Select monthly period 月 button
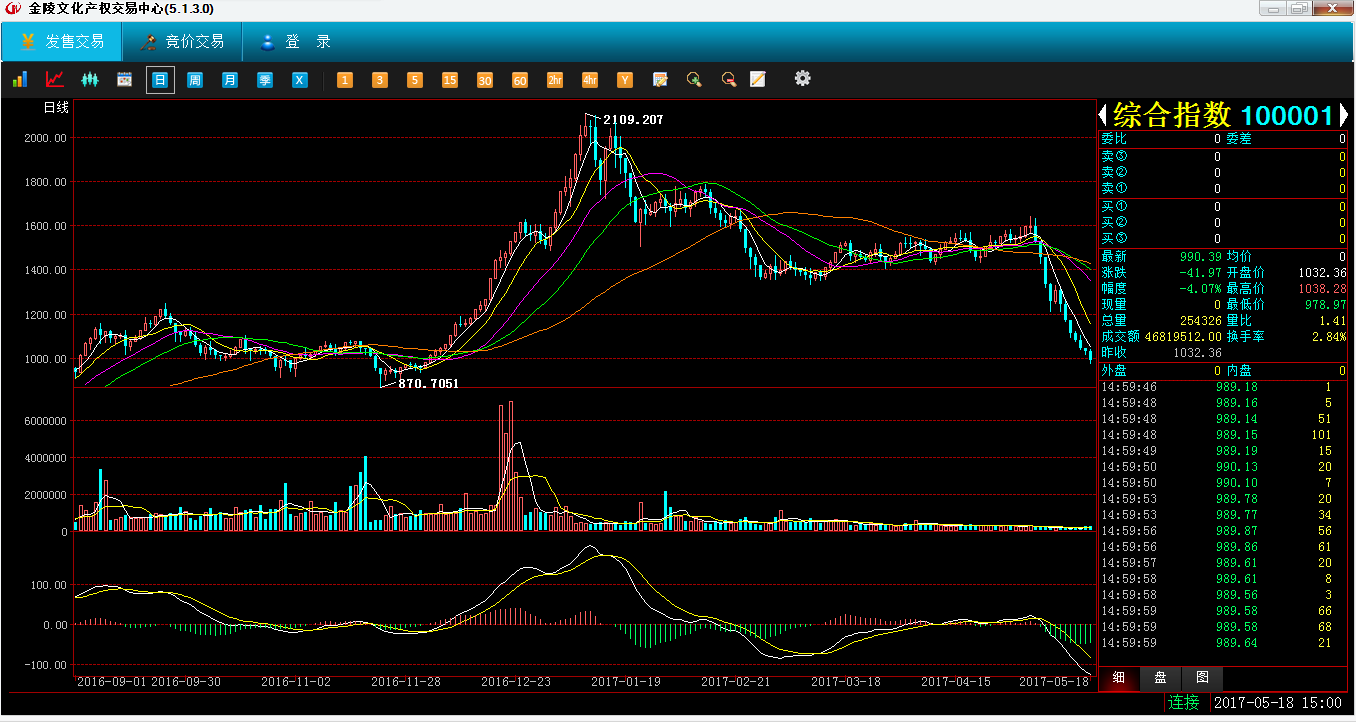The image size is (1356, 722). [230, 80]
